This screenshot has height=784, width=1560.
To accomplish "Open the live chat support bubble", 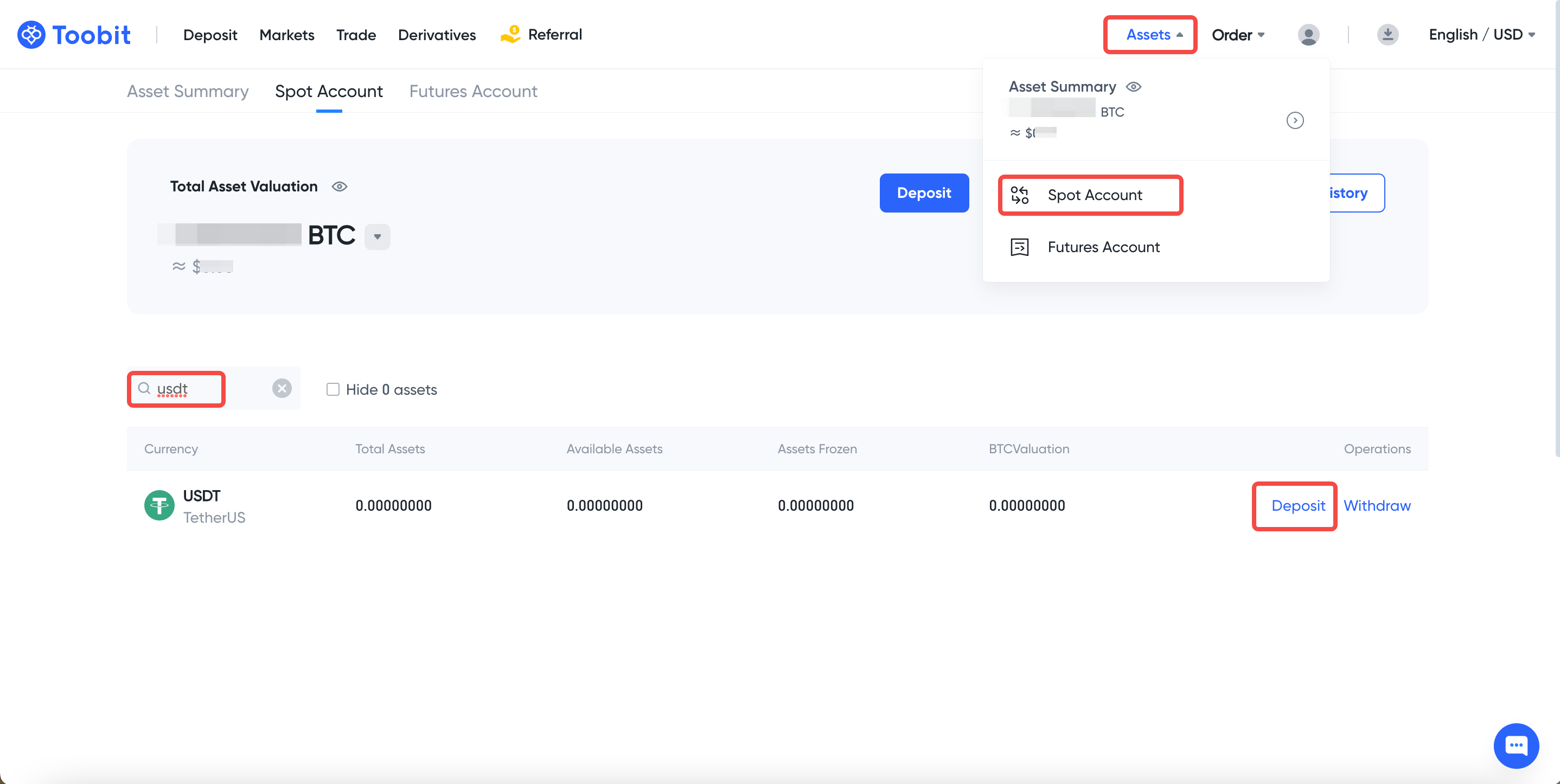I will tap(1516, 746).
